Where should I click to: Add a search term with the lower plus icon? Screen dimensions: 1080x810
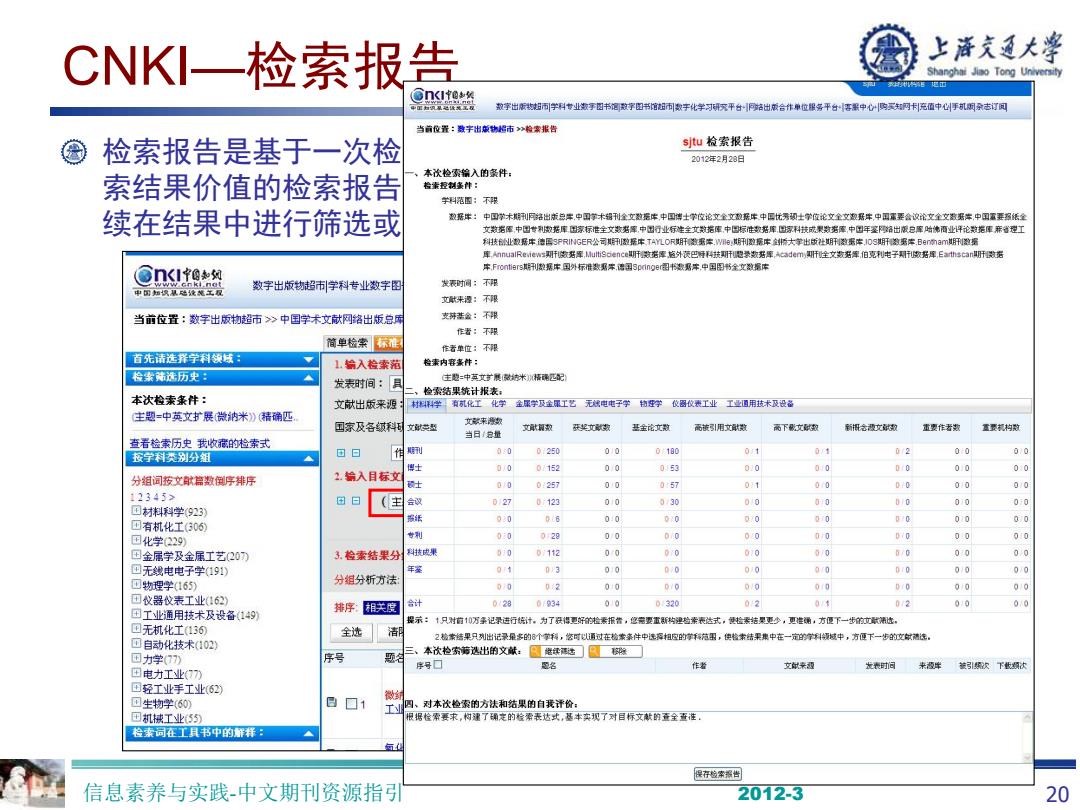[341, 501]
